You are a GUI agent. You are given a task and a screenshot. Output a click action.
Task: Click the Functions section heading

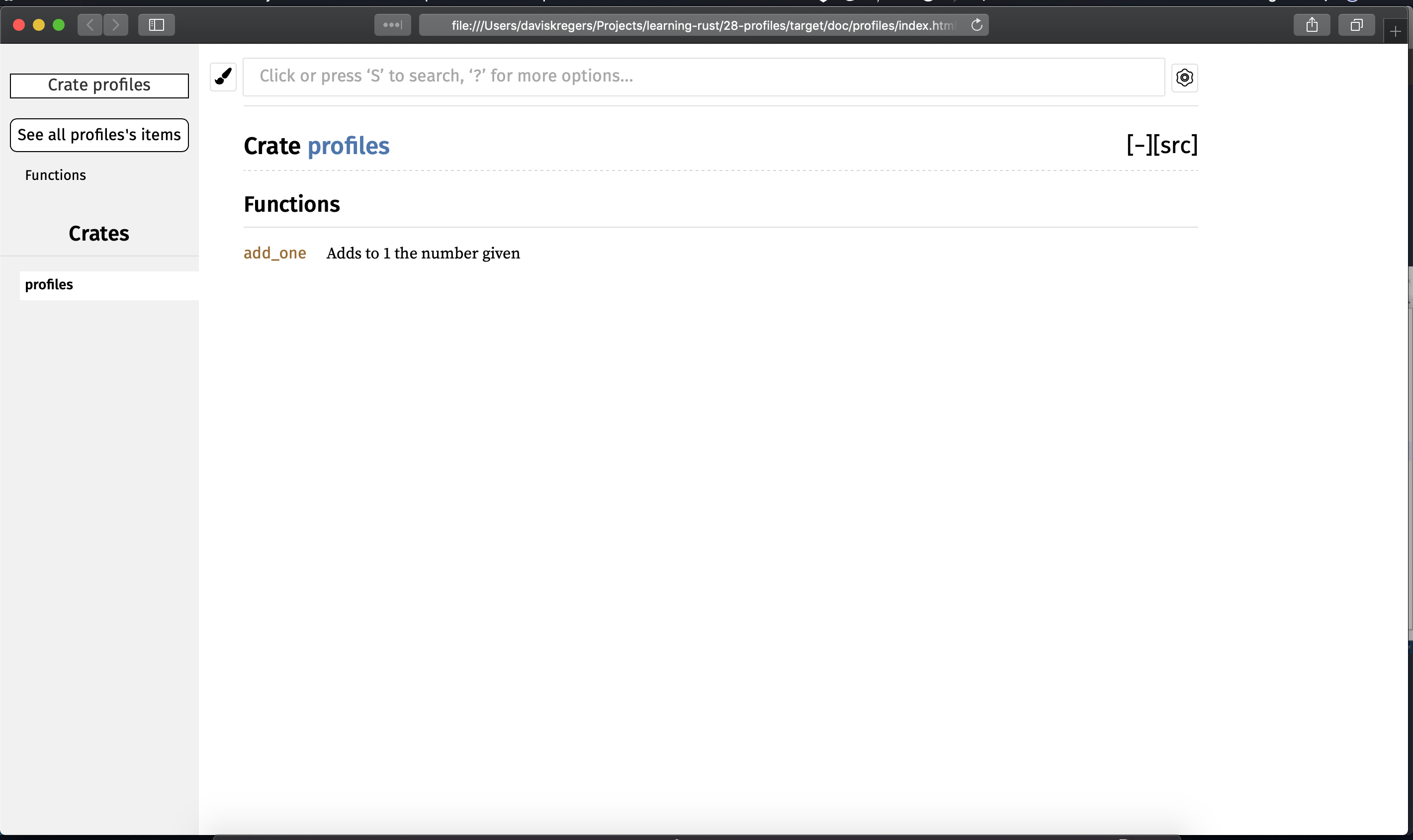click(291, 204)
